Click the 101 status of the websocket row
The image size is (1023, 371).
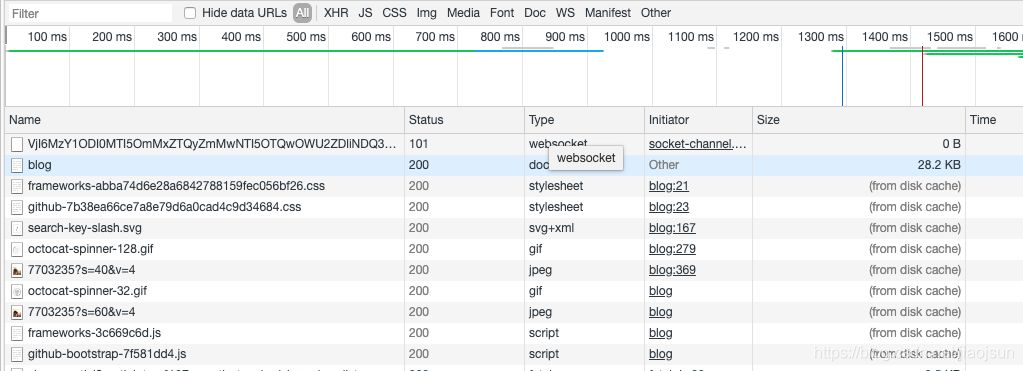[419, 144]
